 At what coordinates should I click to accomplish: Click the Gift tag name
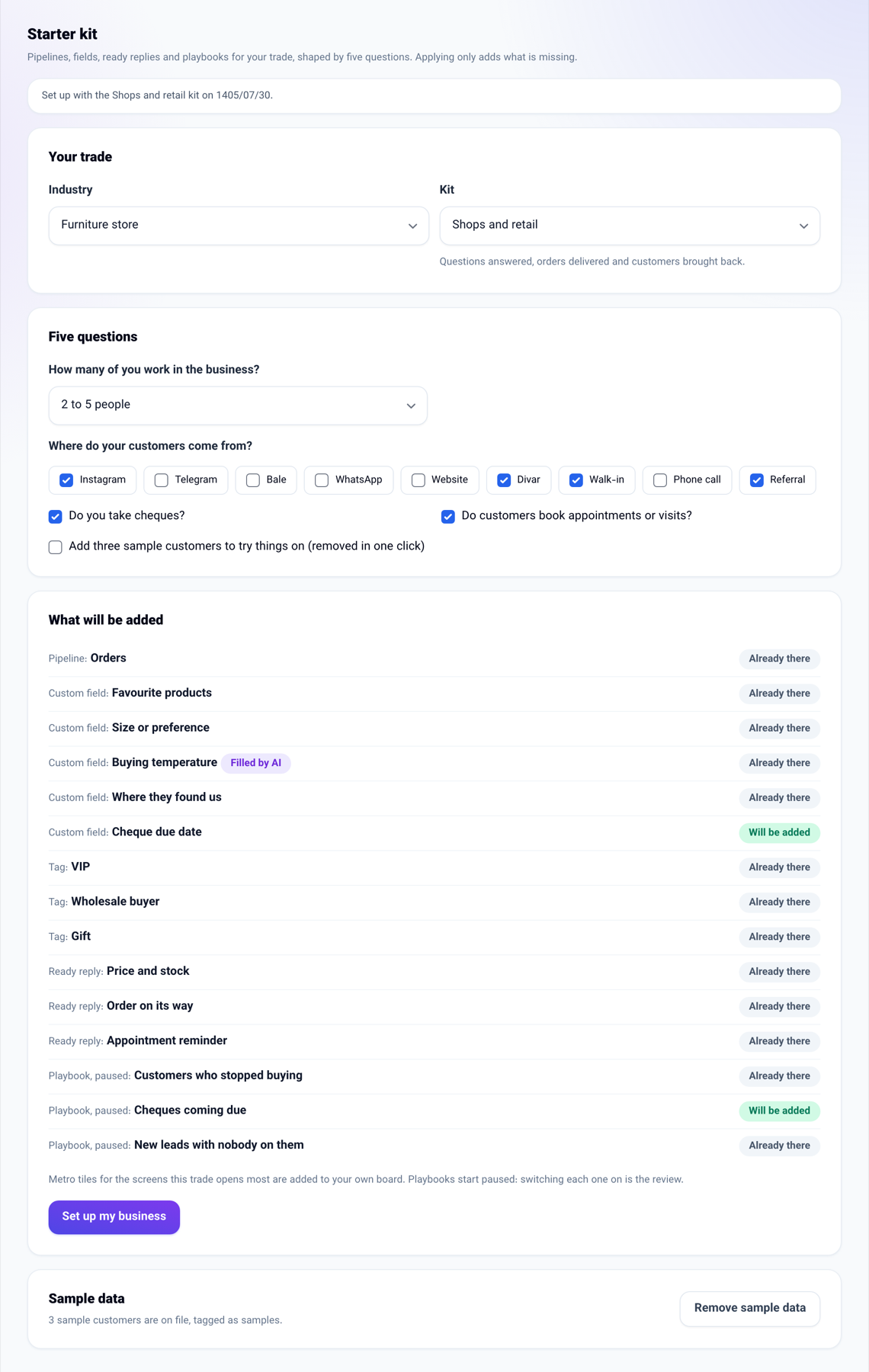pyautogui.click(x=81, y=937)
